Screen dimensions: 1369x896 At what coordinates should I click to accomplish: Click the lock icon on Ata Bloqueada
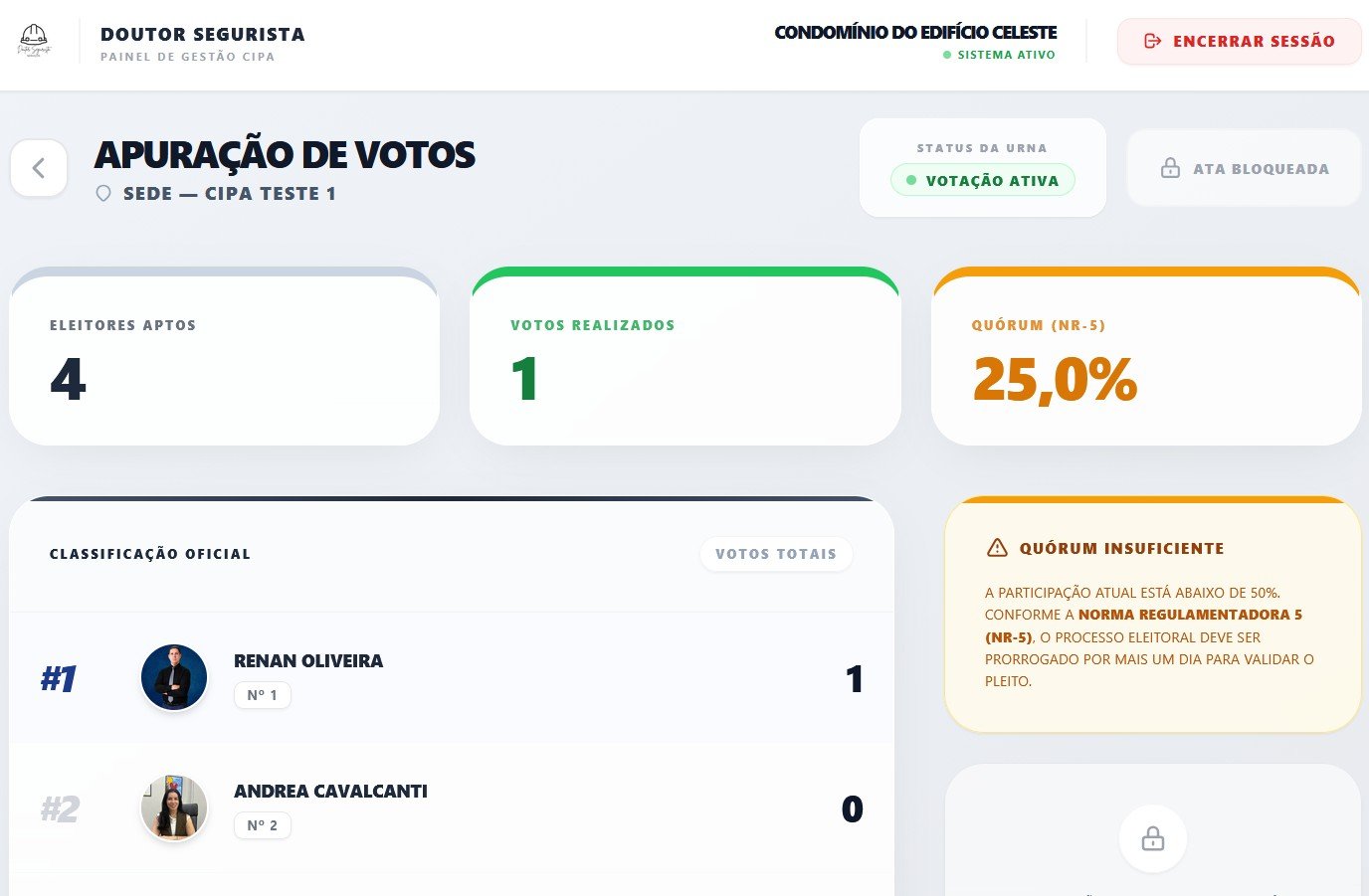point(1171,167)
